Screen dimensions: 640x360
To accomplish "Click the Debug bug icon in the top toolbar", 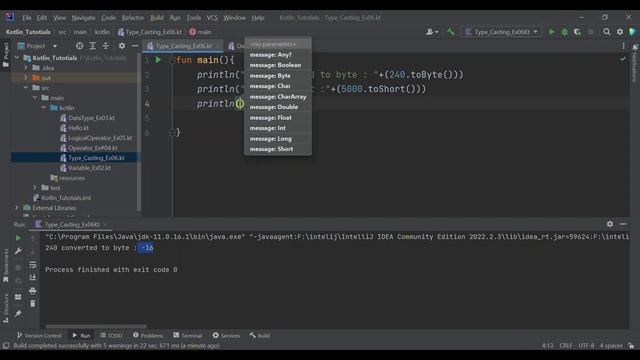I will point(564,32).
